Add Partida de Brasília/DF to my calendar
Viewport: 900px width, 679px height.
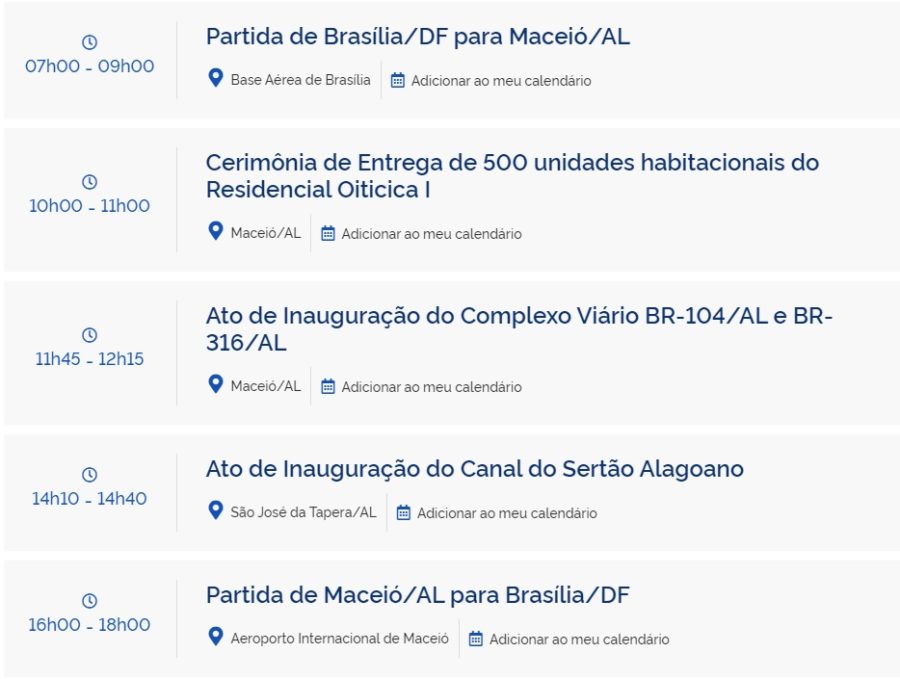(500, 80)
